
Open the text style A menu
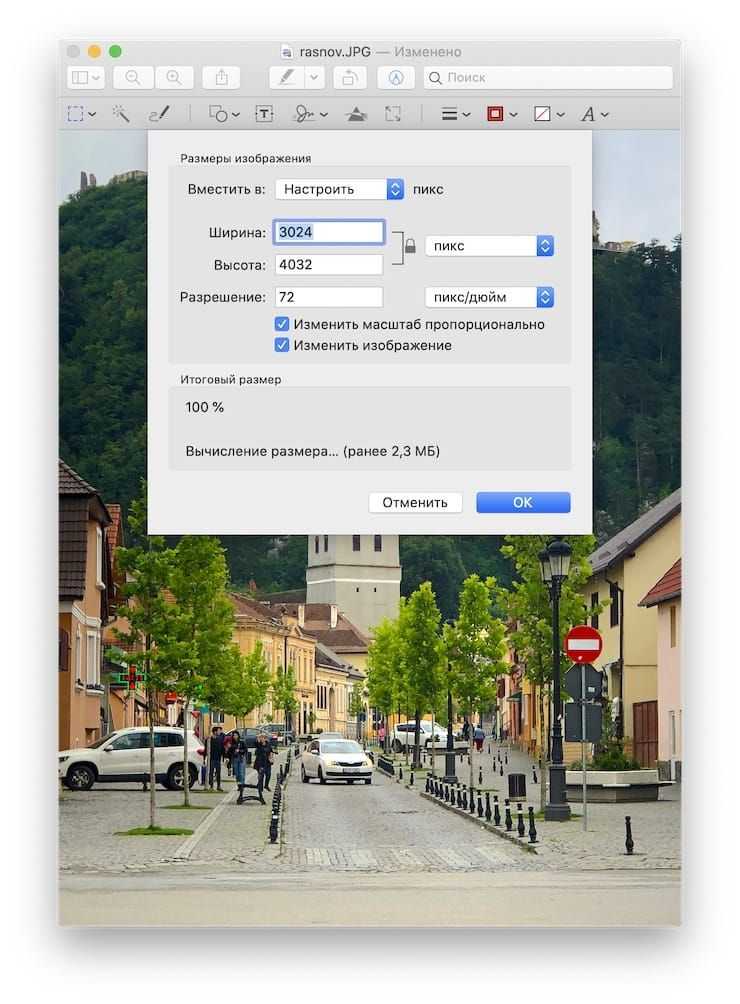(595, 114)
